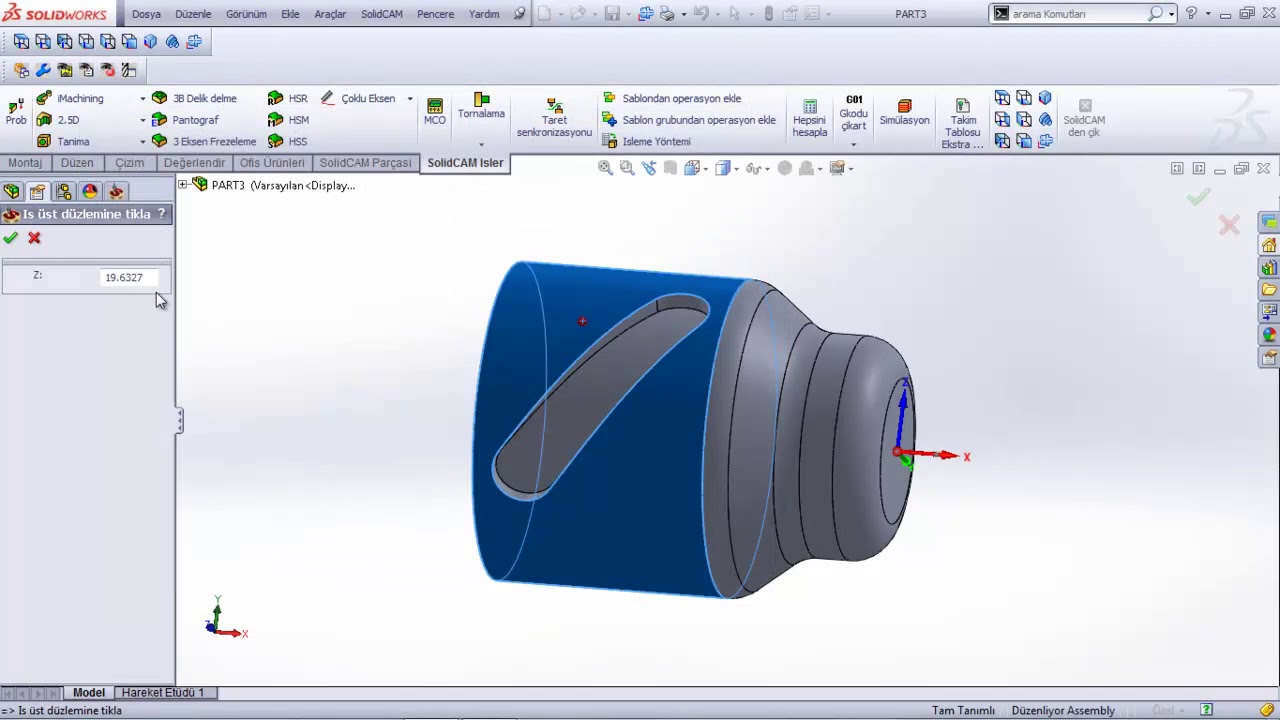Image resolution: width=1280 pixels, height=720 pixels.
Task: Click the search commands input box
Action: pos(1078,14)
